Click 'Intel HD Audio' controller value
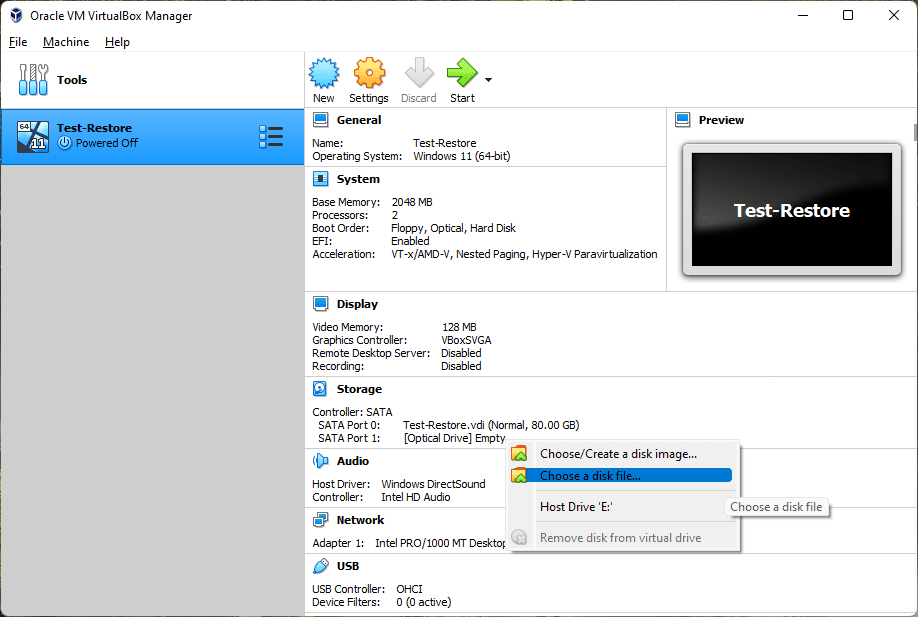This screenshot has height=617, width=918. pyautogui.click(x=416, y=497)
